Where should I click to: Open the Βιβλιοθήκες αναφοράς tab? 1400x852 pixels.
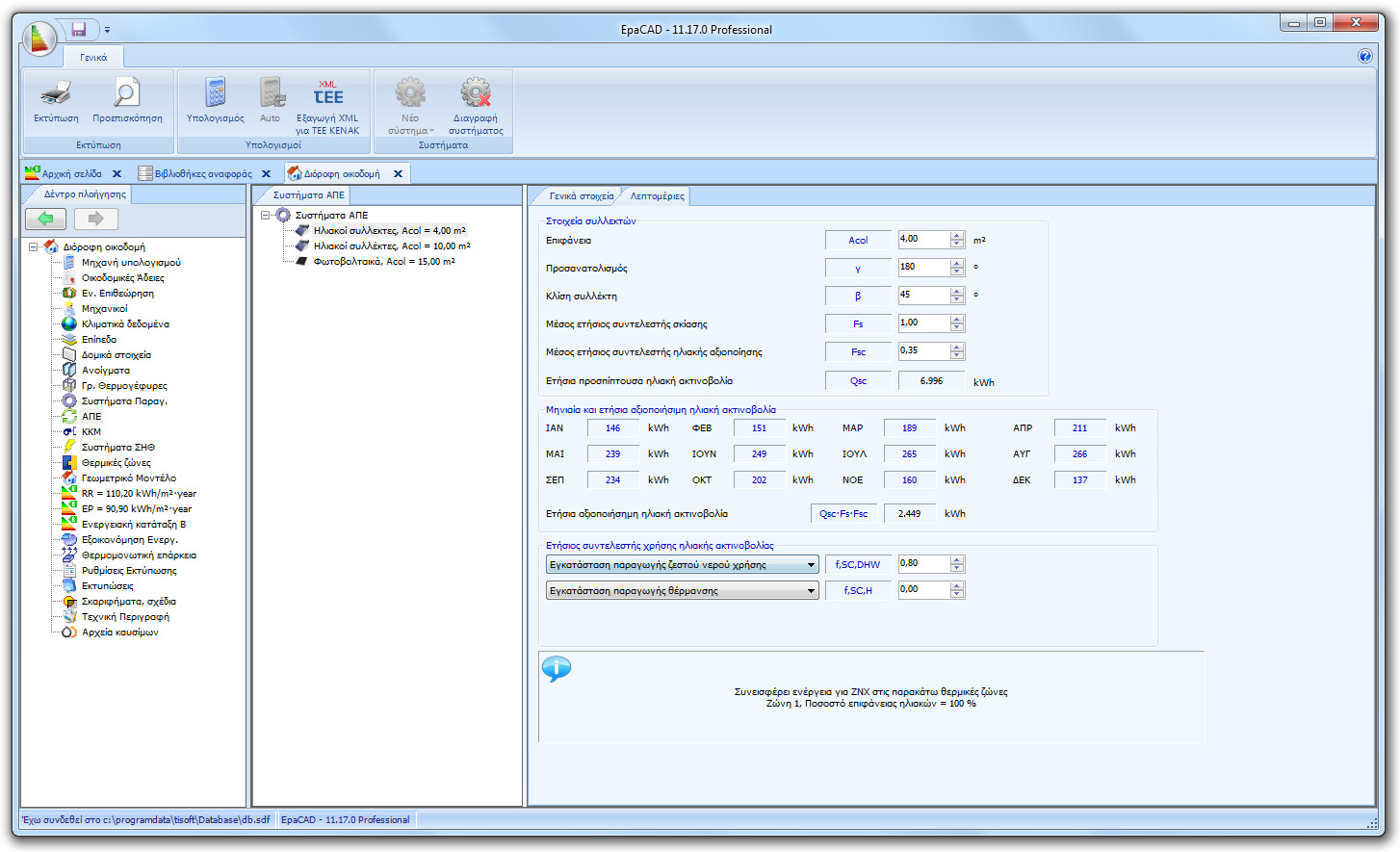202,174
